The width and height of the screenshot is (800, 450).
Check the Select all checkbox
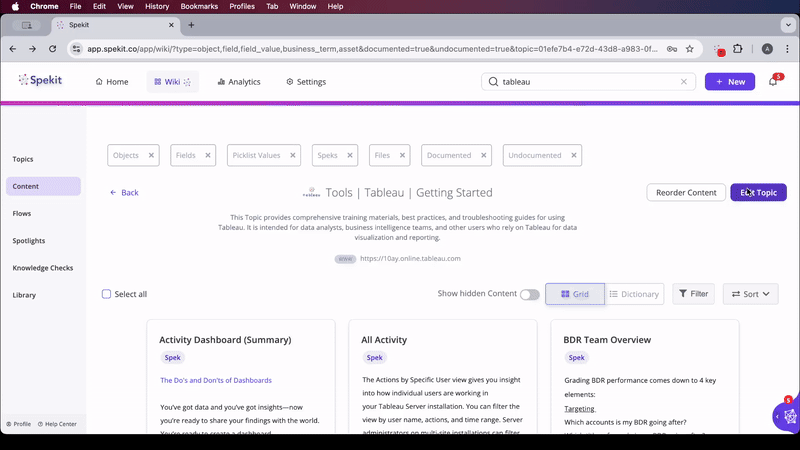[106, 294]
